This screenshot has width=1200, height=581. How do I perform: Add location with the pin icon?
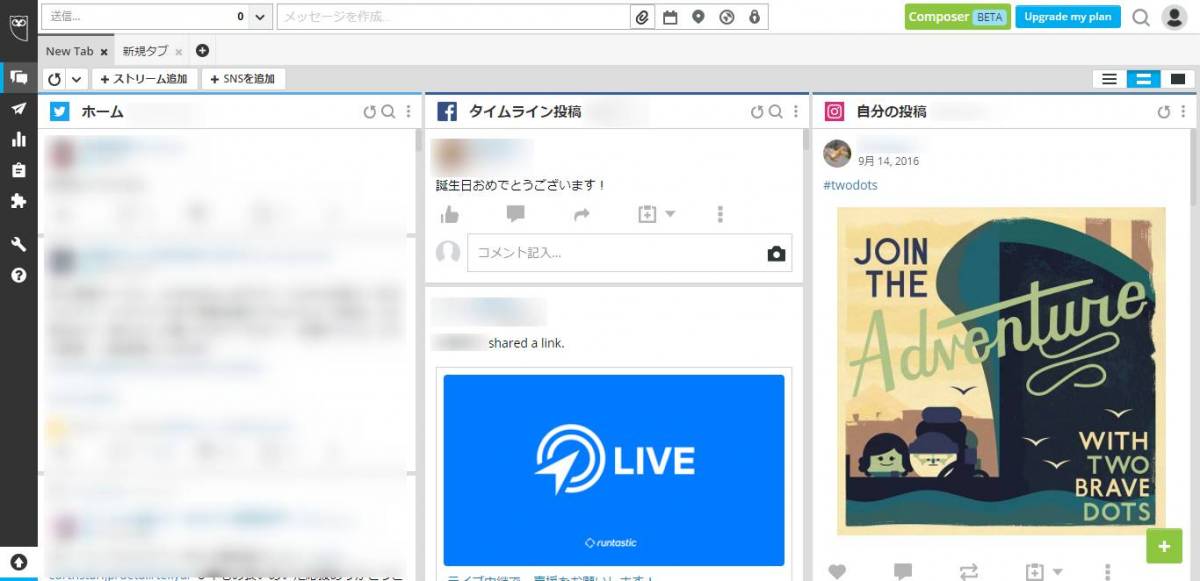click(698, 17)
